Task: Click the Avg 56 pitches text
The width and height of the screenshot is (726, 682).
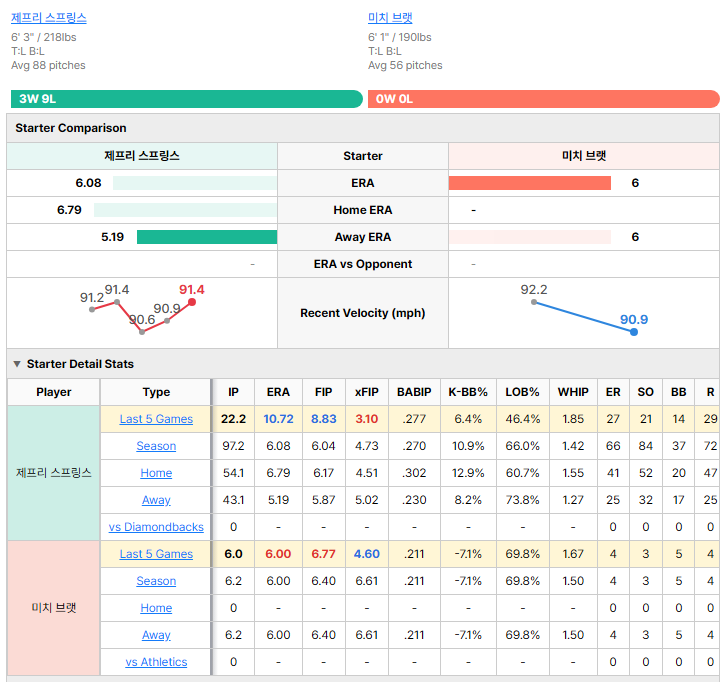Action: pos(405,65)
